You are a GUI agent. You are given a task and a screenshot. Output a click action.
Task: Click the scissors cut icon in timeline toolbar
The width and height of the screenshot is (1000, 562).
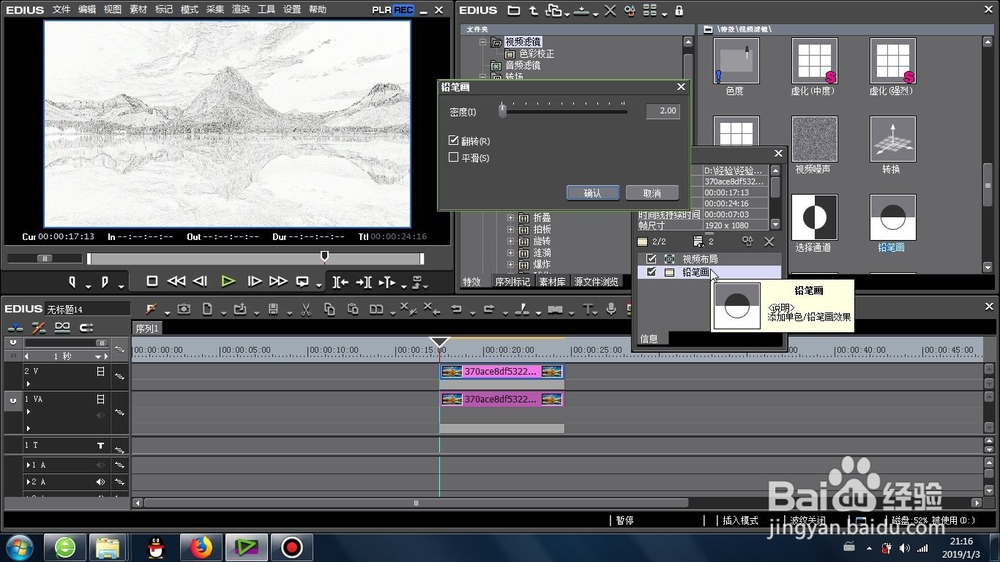306,309
